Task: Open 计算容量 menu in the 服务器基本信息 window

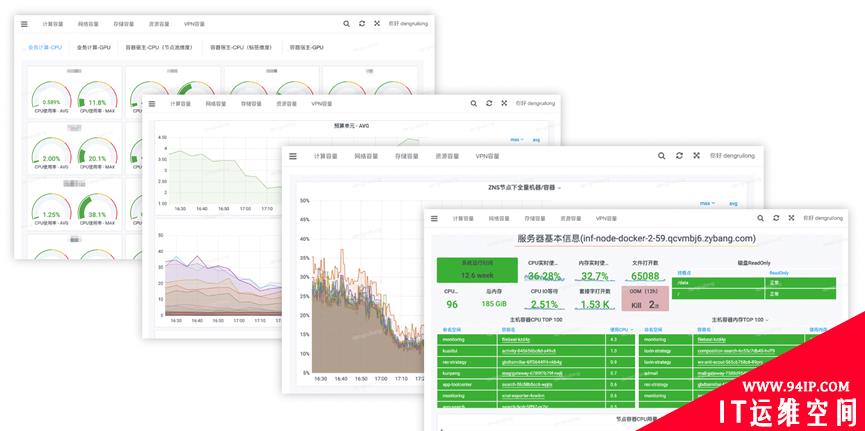Action: pyautogui.click(x=463, y=219)
